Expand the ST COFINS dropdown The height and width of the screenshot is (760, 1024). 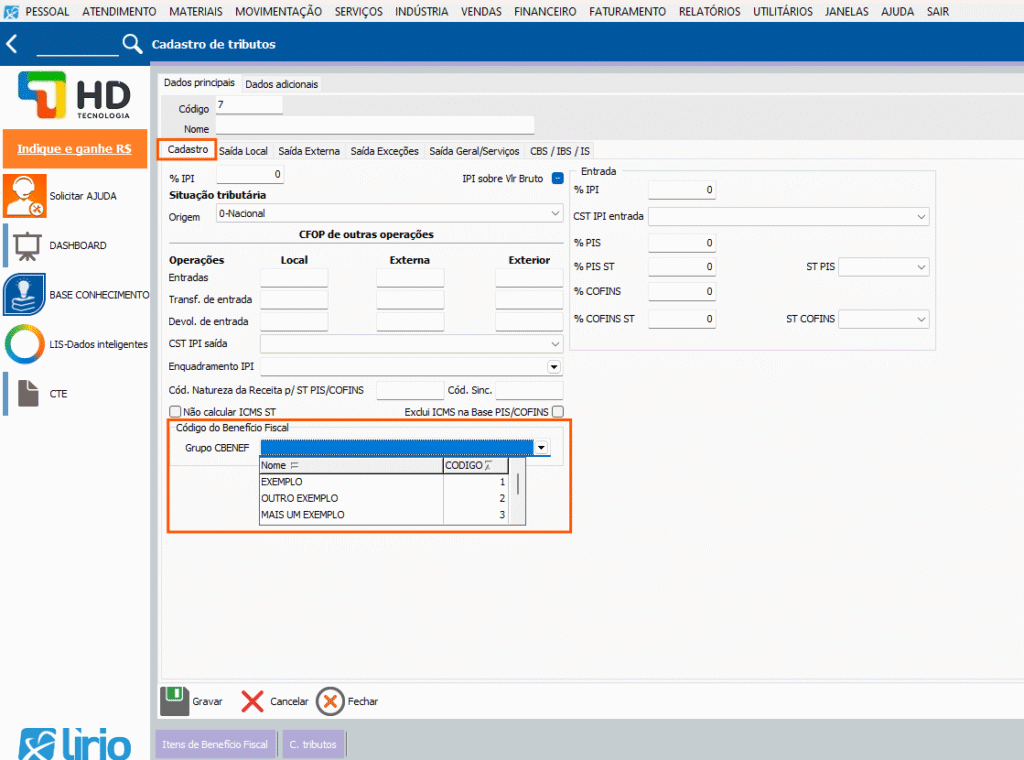pyautogui.click(x=920, y=319)
